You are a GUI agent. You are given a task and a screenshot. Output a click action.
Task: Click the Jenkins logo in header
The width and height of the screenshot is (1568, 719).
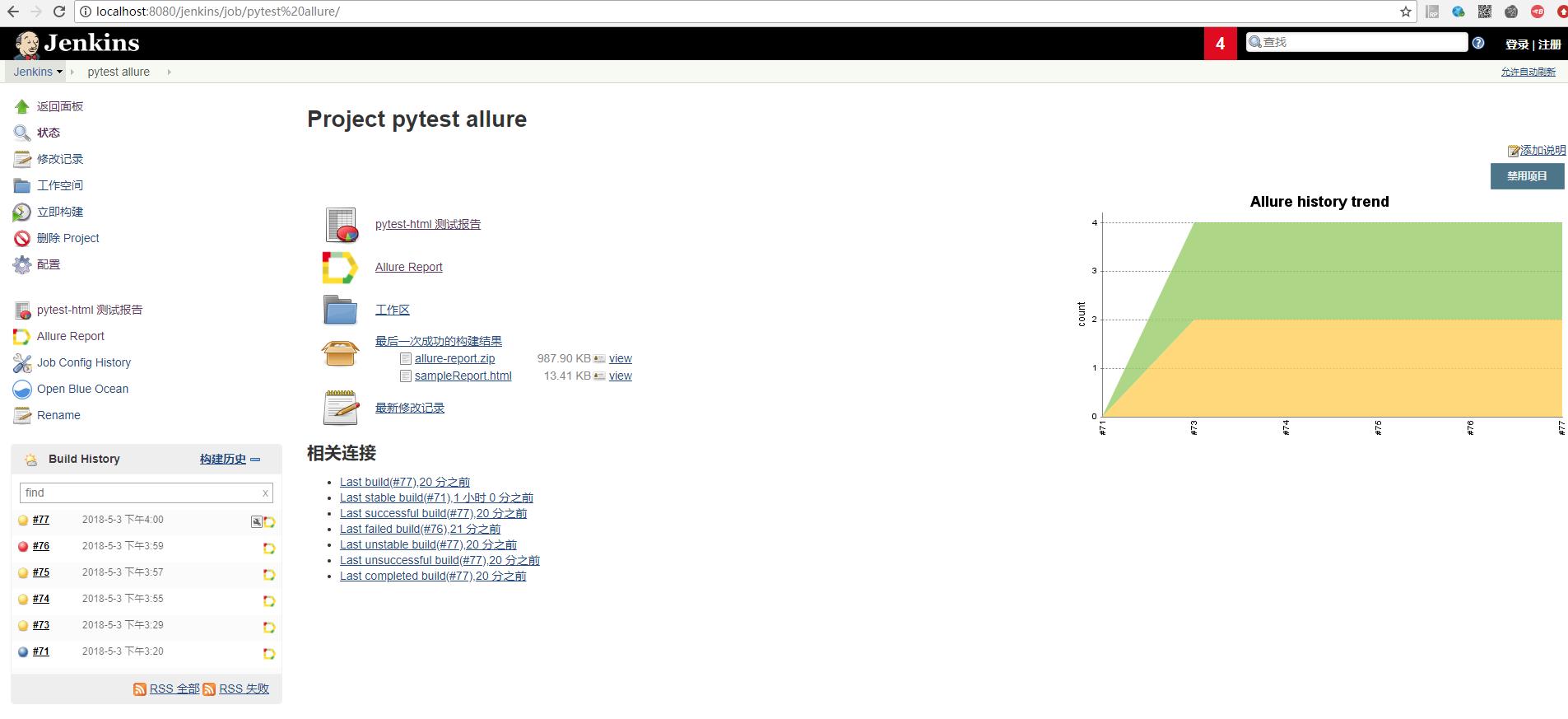coord(77,44)
